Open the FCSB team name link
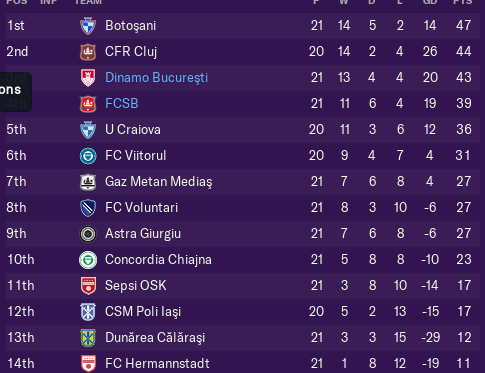The height and width of the screenshot is (373, 485). (122, 103)
